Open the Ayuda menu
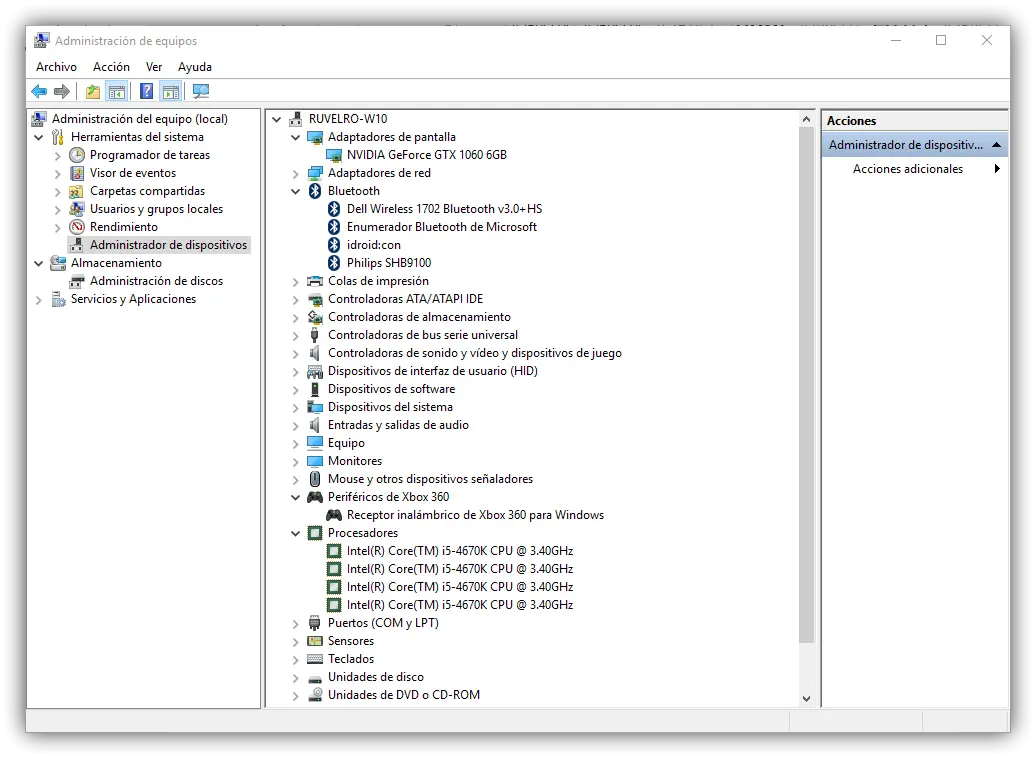Image resolution: width=1036 pixels, height=758 pixels. 195,67
